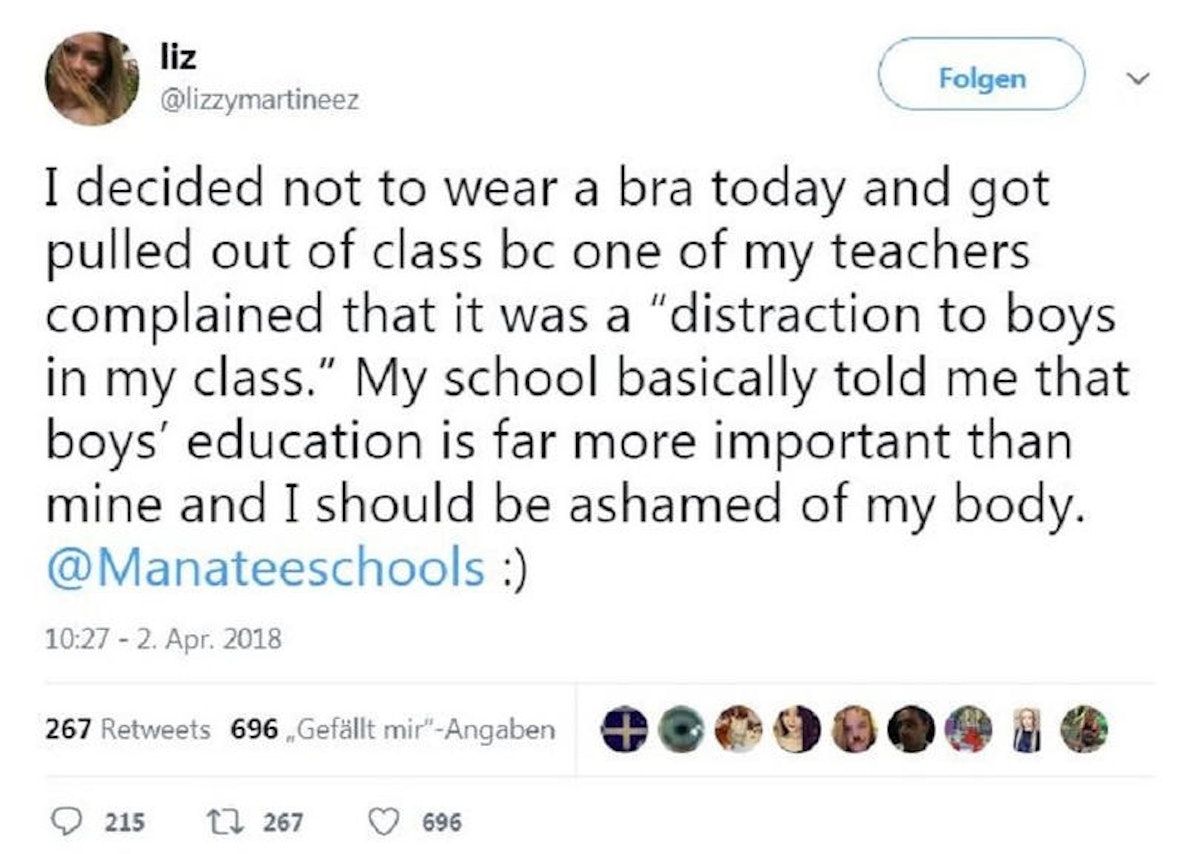This screenshot has width=1200, height=854.
Task: View the 696 Gefällt mir-Angaben list
Action: 392,730
